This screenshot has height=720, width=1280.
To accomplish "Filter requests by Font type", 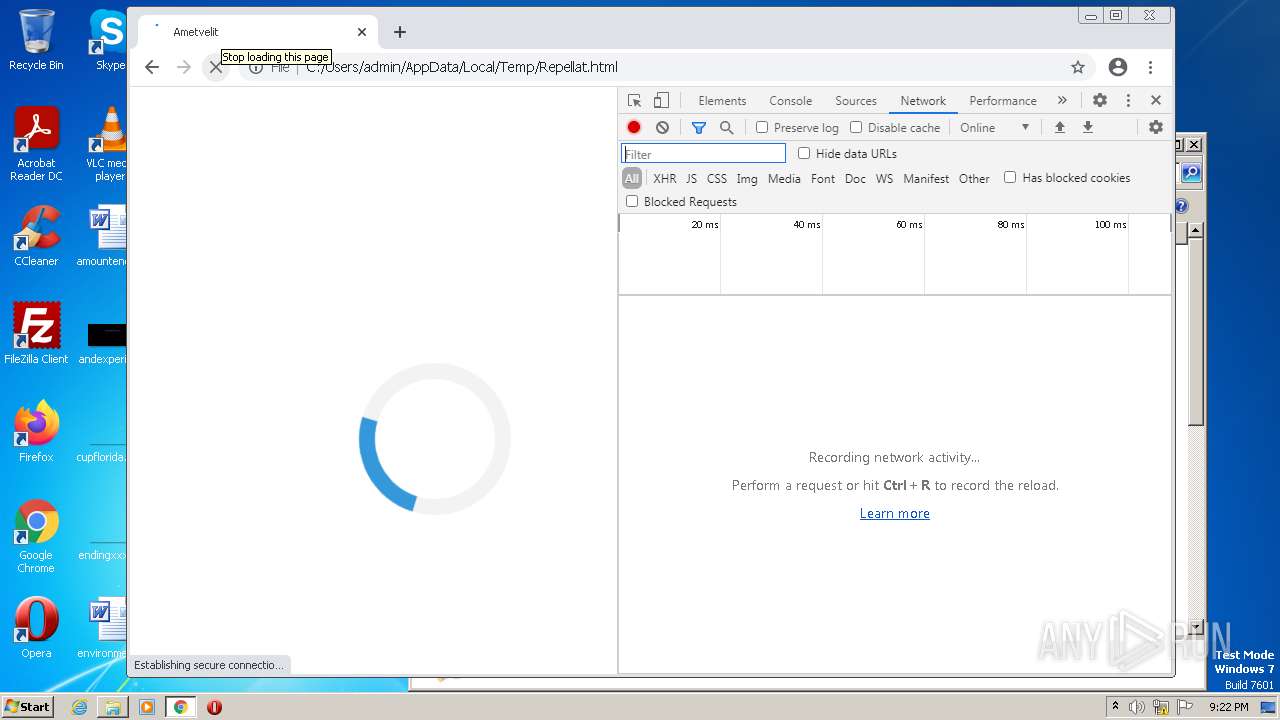I will pos(823,178).
